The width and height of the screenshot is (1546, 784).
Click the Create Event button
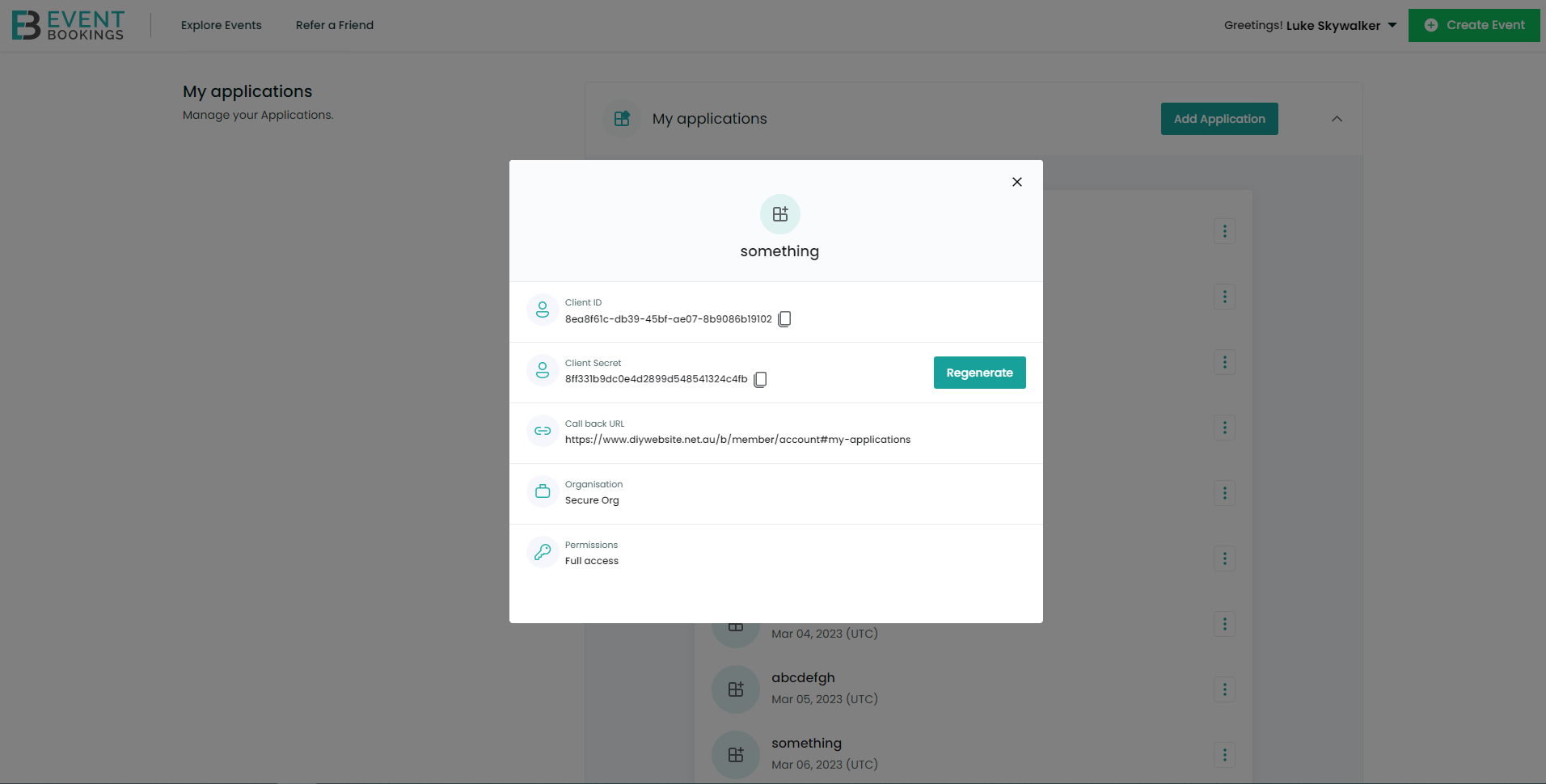pyautogui.click(x=1474, y=25)
